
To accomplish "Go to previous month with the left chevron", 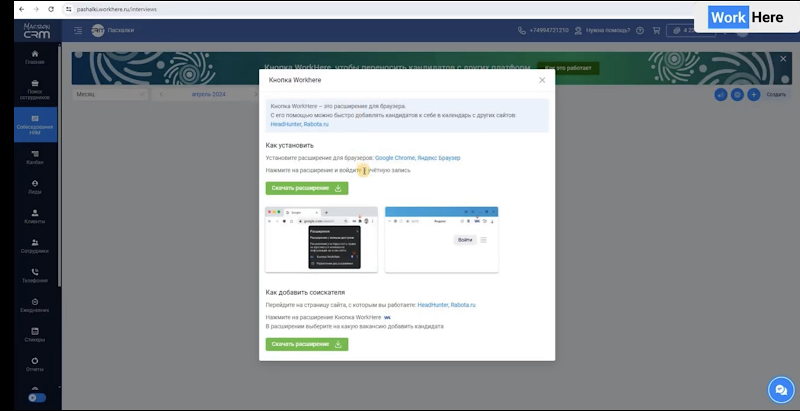I will [x=161, y=94].
